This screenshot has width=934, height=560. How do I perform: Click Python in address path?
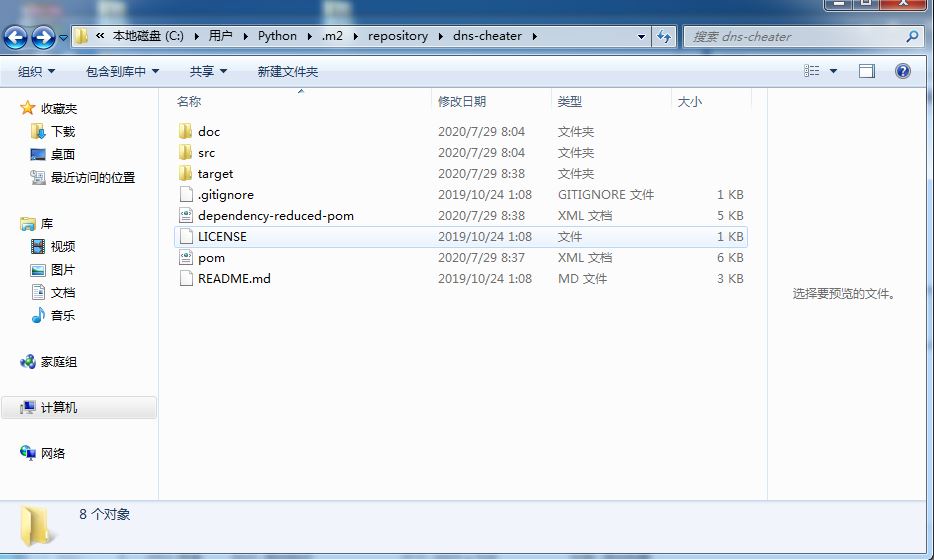coord(277,36)
